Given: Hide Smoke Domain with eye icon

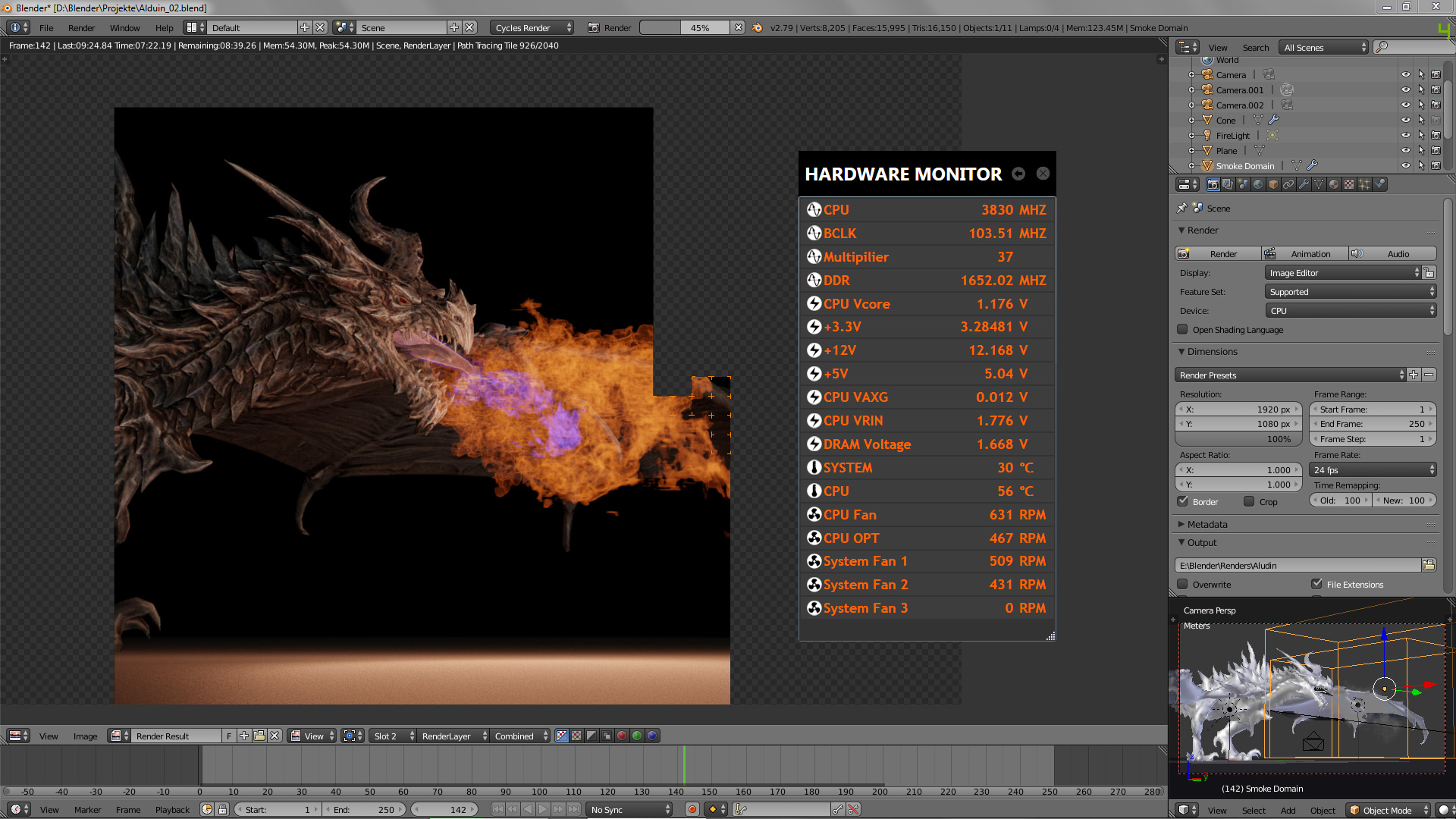Looking at the screenshot, I should (1405, 165).
